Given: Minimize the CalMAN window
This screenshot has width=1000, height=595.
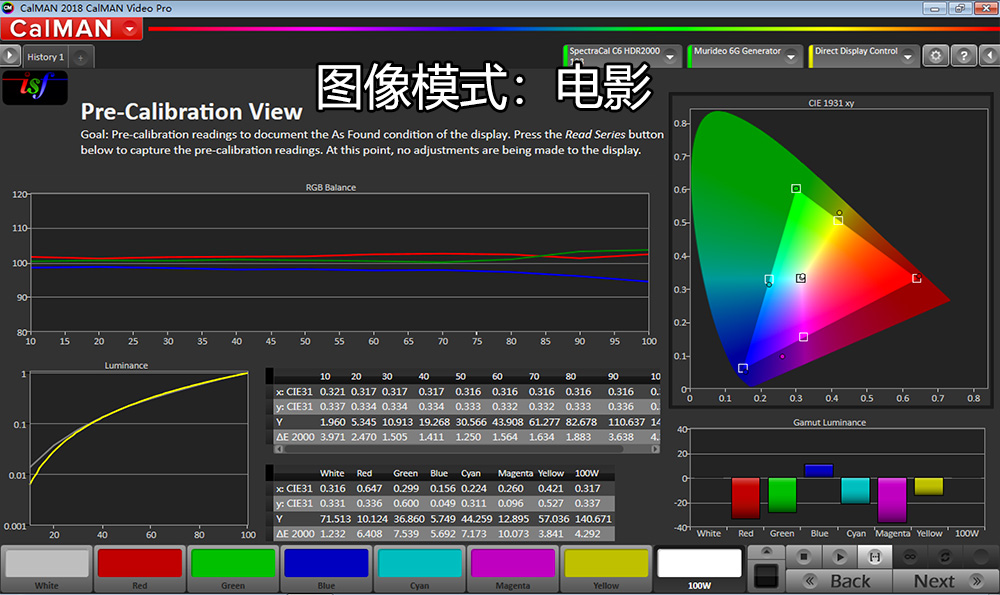Looking at the screenshot, I should pyautogui.click(x=934, y=8).
